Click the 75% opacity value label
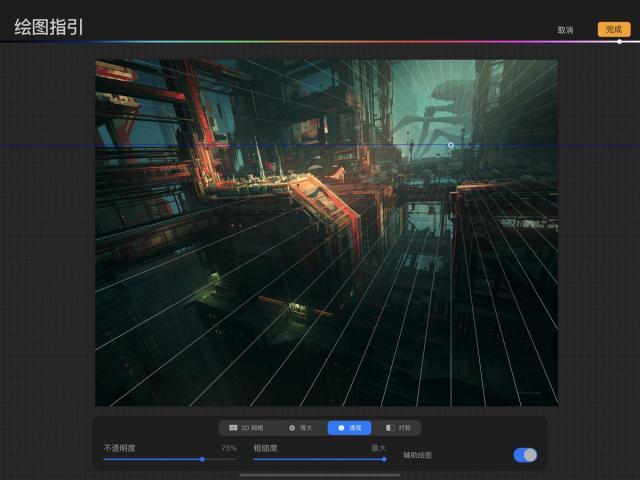The width and height of the screenshot is (640, 480). coord(228,448)
